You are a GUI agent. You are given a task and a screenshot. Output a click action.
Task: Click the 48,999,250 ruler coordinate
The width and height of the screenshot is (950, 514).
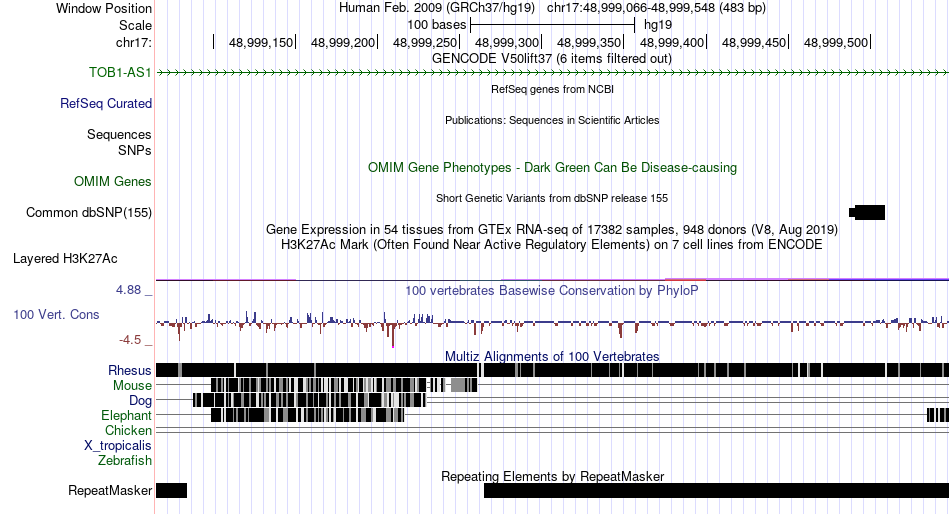point(425,42)
